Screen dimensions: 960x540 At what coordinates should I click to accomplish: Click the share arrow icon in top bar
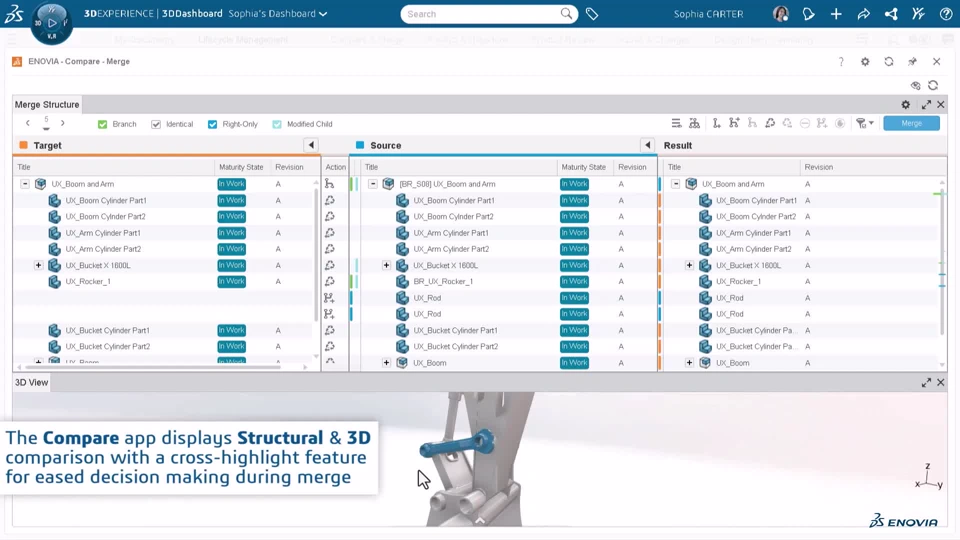[863, 13]
